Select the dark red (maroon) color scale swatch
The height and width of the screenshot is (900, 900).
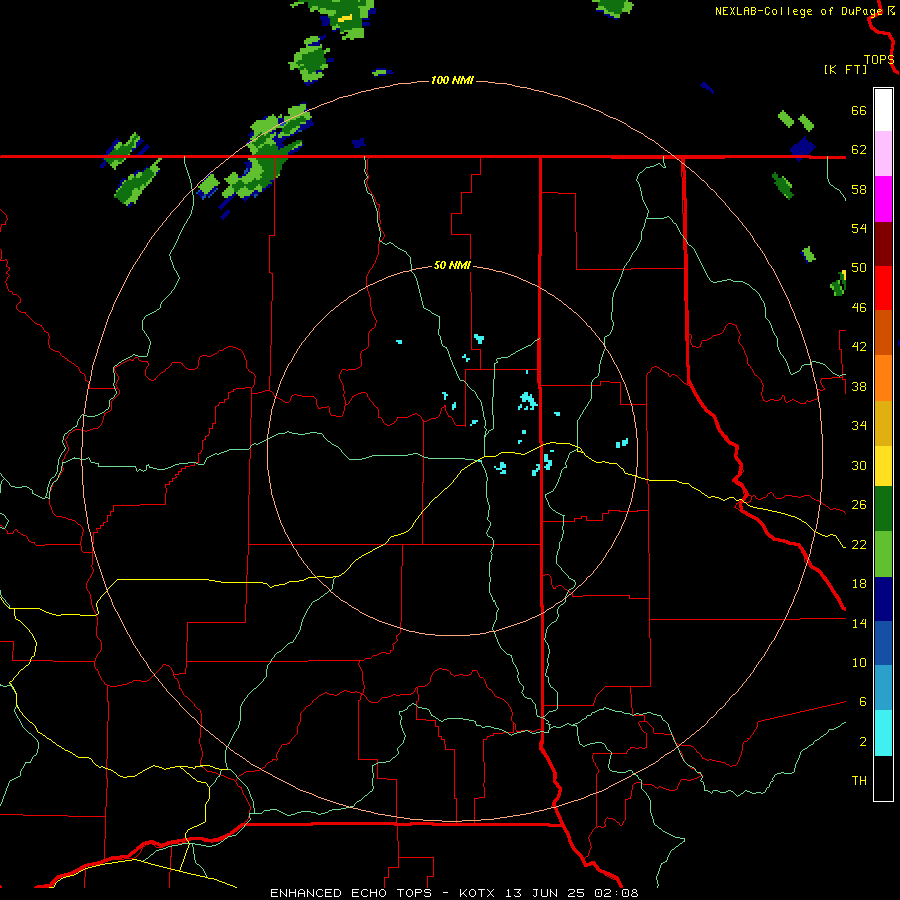pos(883,244)
